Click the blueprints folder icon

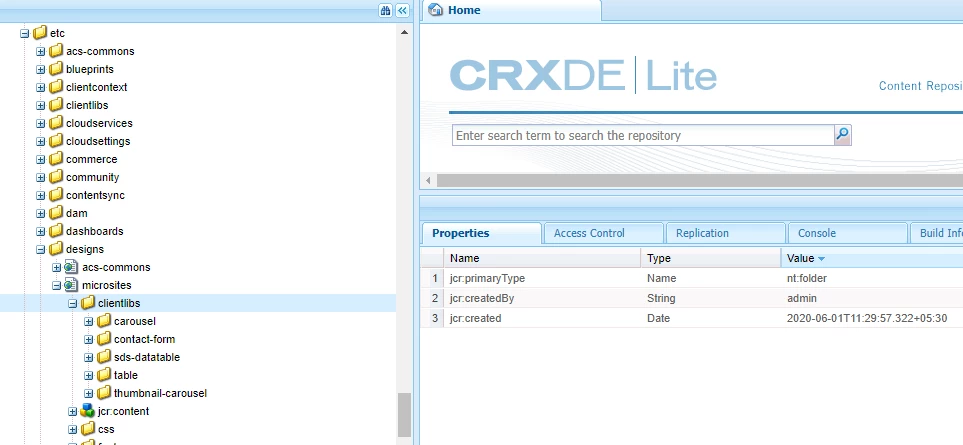pos(56,69)
